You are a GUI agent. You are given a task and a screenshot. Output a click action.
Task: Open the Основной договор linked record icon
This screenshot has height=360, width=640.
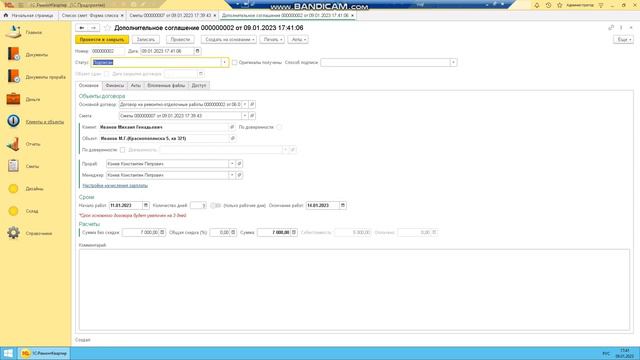(252, 104)
